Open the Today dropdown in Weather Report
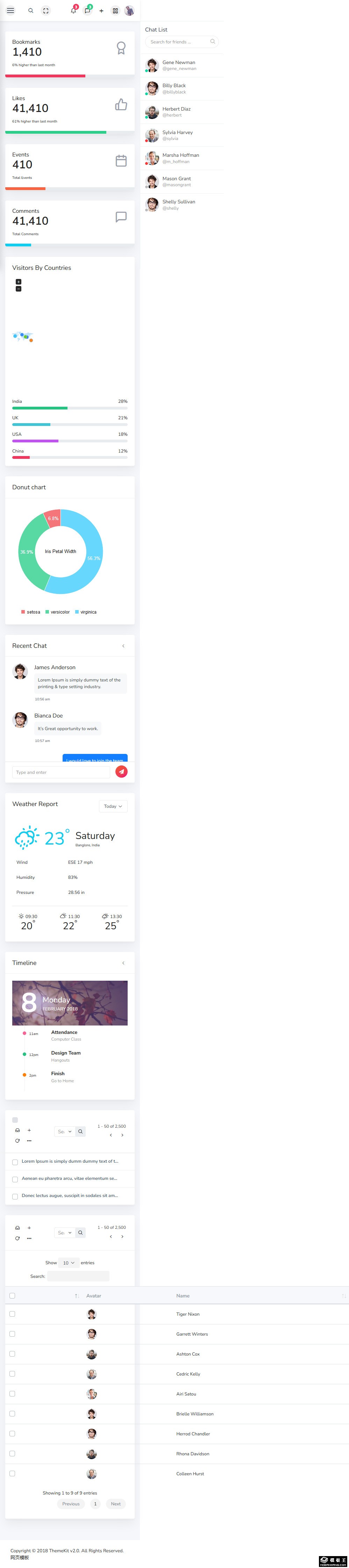This screenshot has width=349, height=1568. (x=113, y=806)
